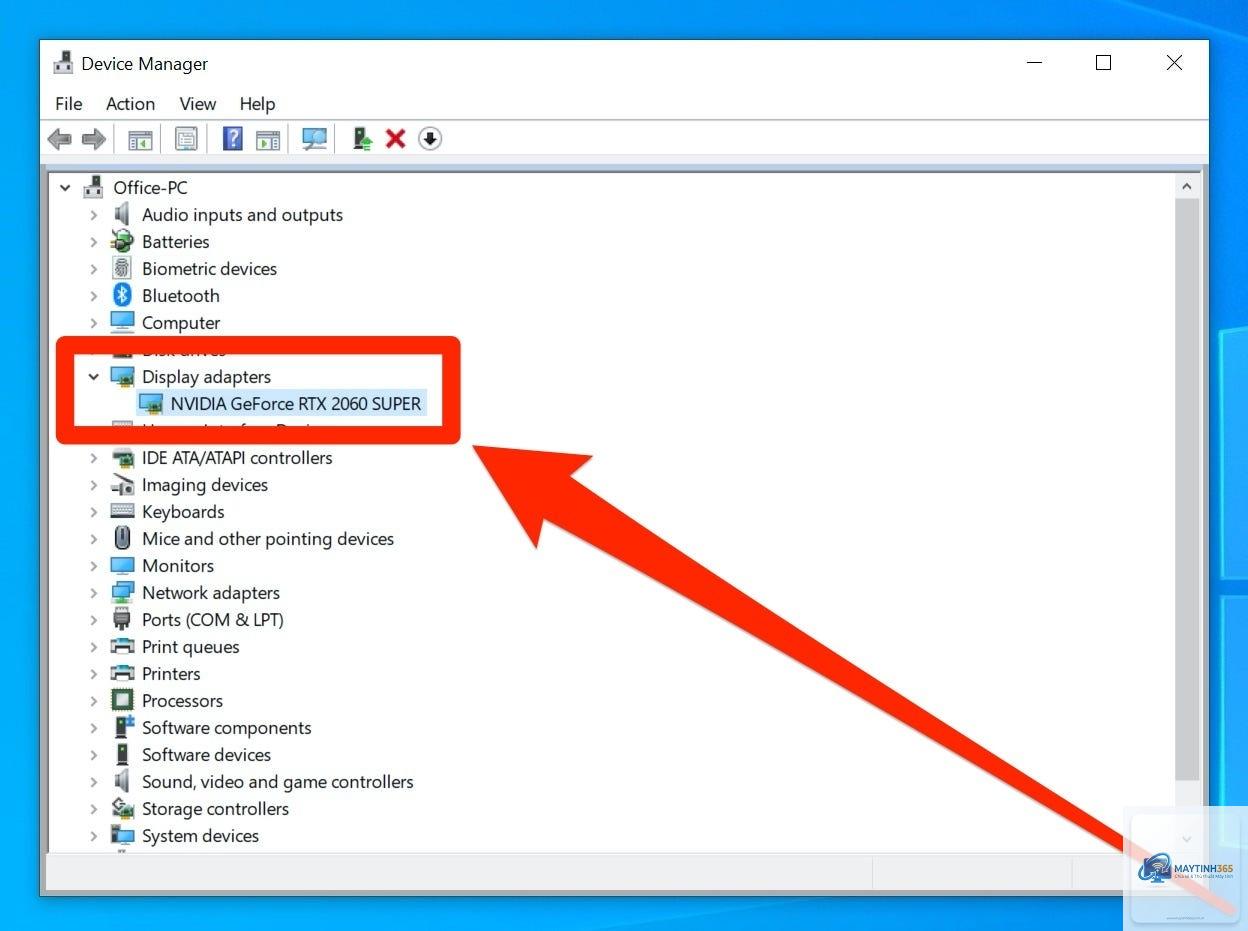Expand the Audio inputs and outputs chevron
This screenshot has height=931, width=1248.
click(x=93, y=214)
